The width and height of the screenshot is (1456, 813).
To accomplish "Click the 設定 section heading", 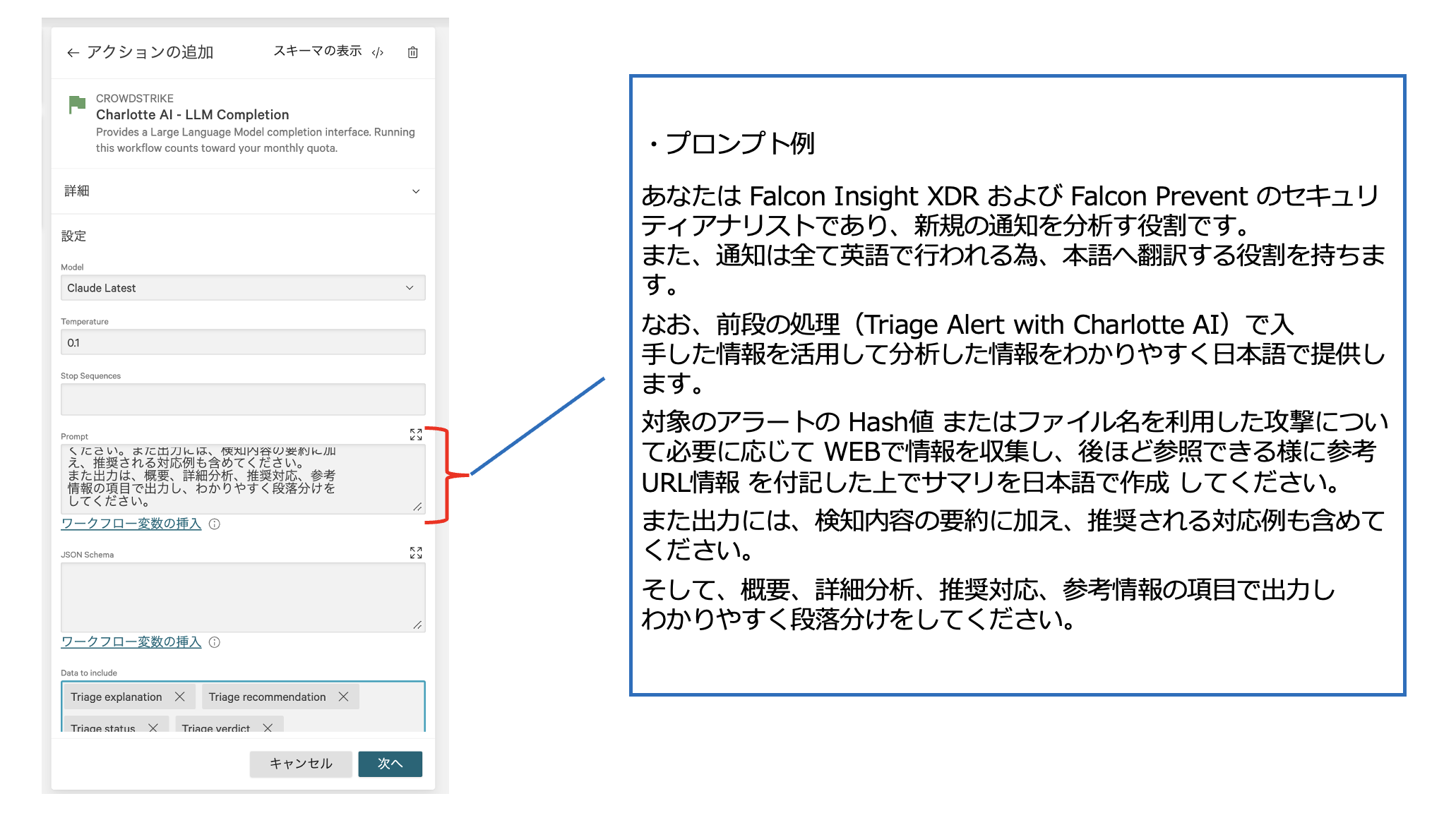I will coord(73,236).
